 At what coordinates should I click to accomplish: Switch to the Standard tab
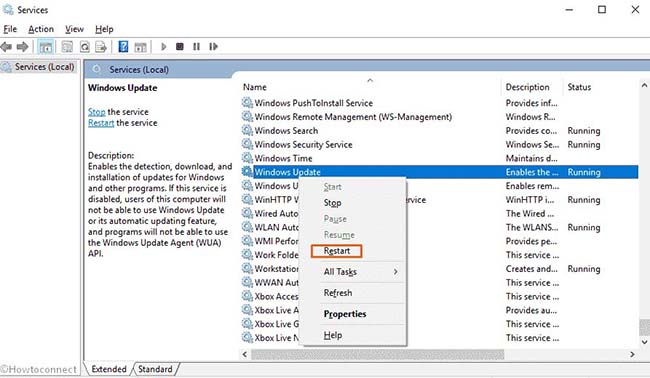155,369
